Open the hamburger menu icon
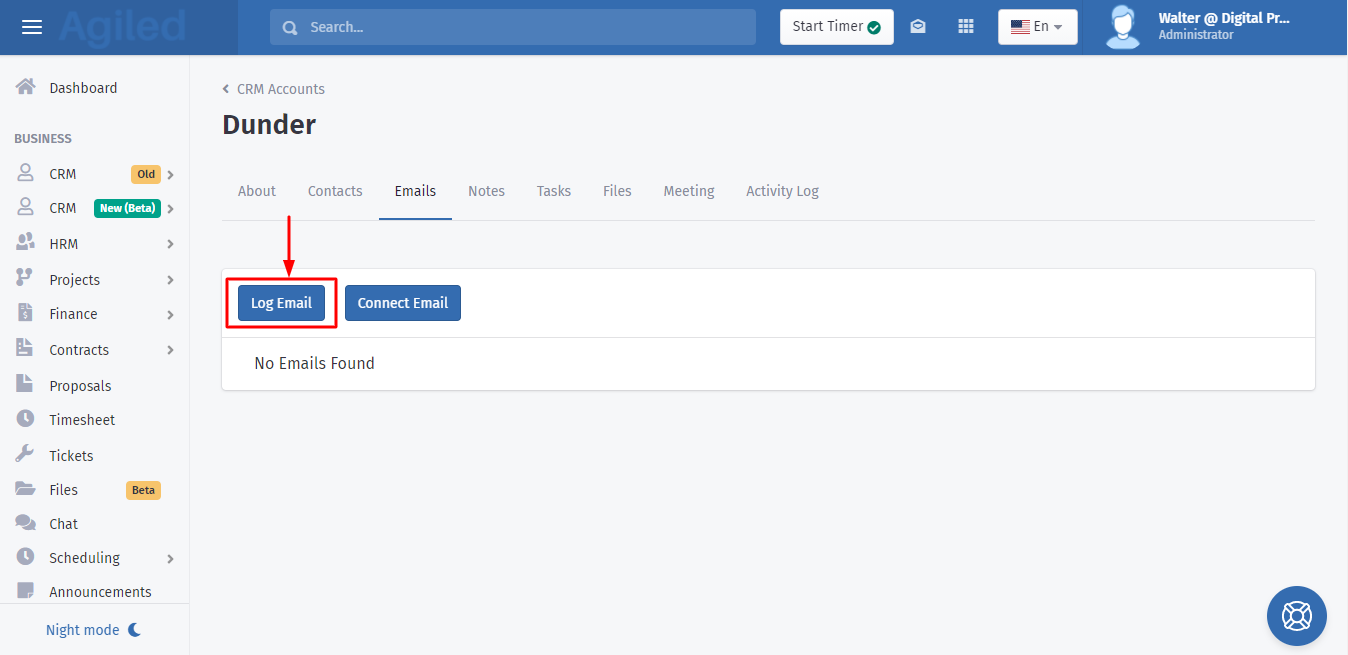This screenshot has width=1348, height=655. coord(32,27)
